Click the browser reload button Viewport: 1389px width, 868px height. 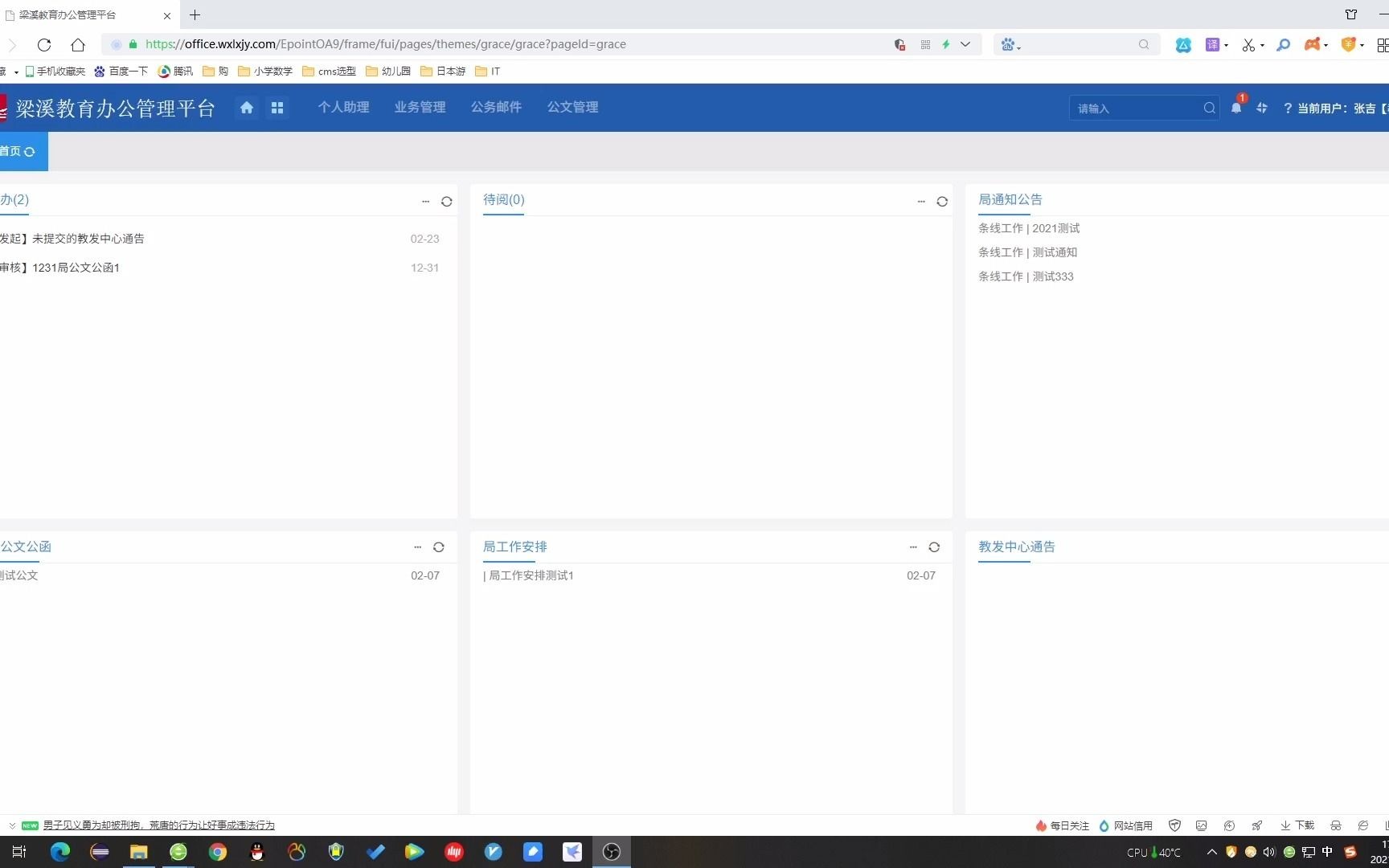click(x=44, y=45)
